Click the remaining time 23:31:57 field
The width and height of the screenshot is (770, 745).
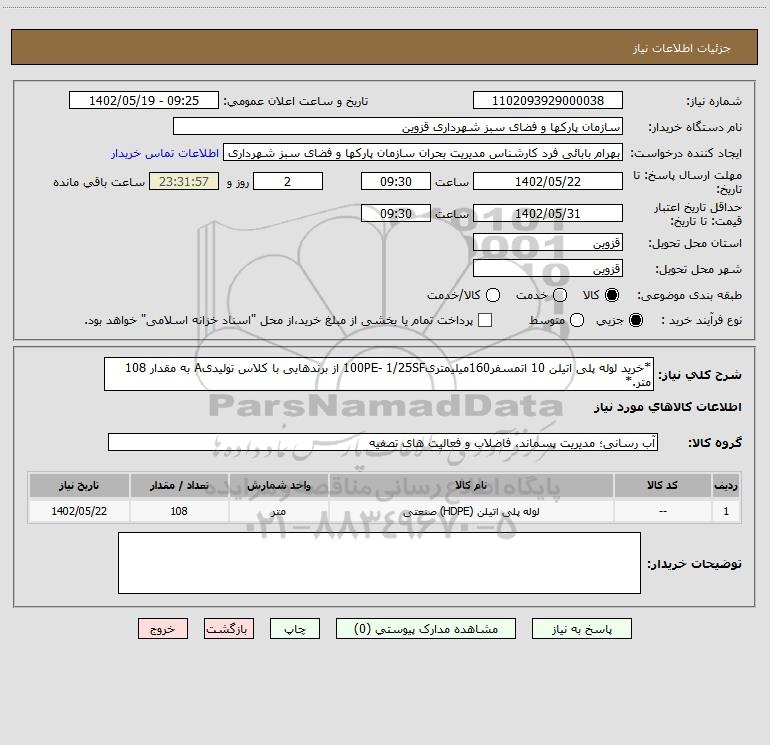pyautogui.click(x=184, y=181)
